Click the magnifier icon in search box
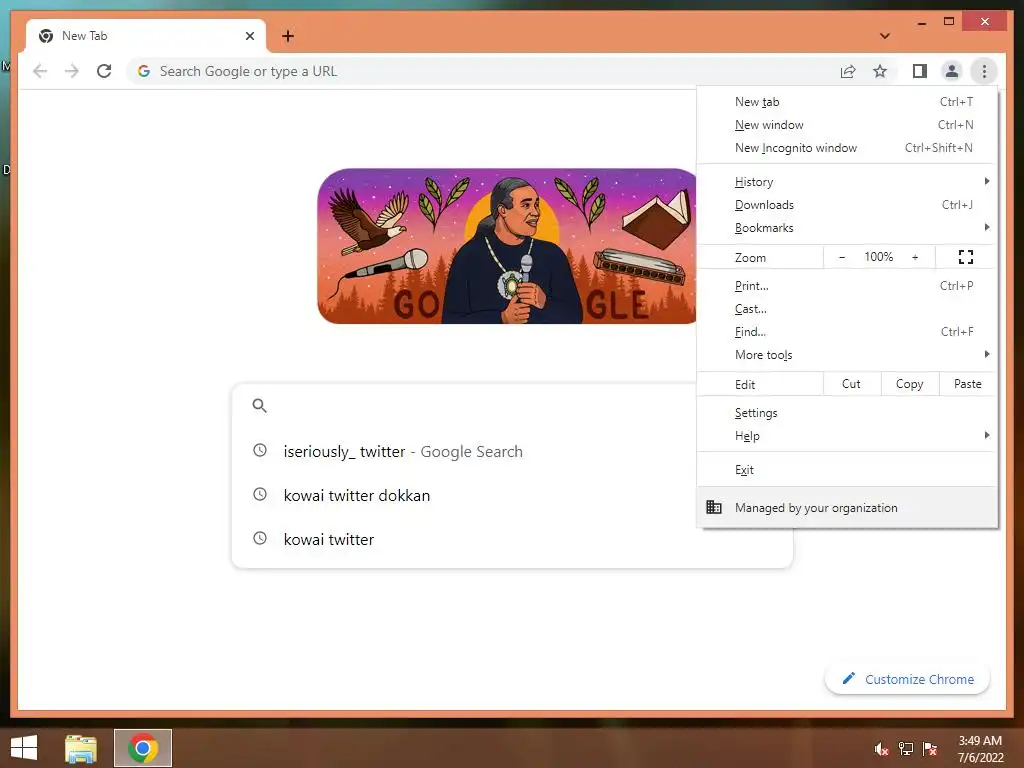Image resolution: width=1024 pixels, height=768 pixels. pyautogui.click(x=259, y=406)
